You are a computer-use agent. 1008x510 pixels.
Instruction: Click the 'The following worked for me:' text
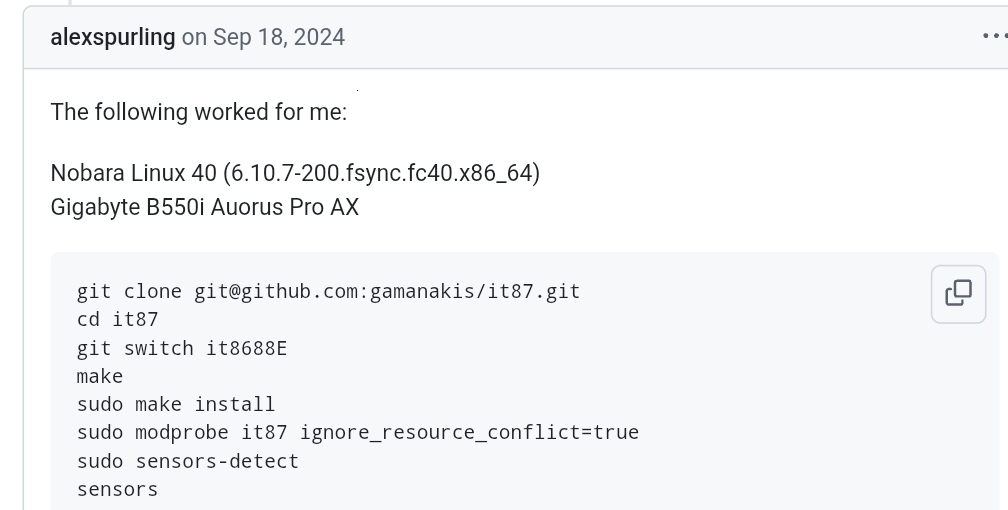[199, 112]
